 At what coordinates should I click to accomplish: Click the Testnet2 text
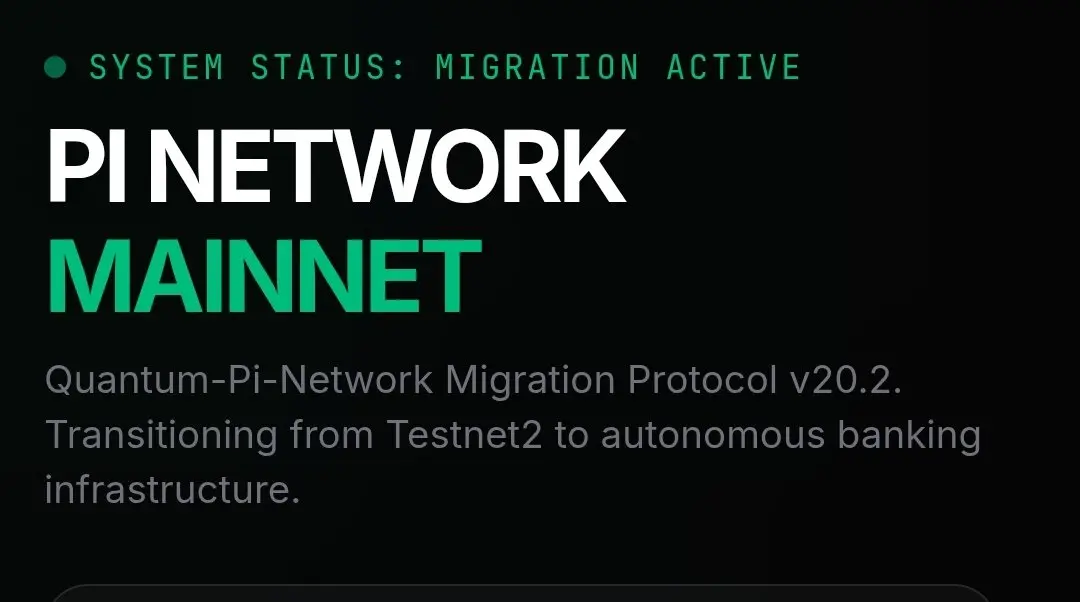(x=464, y=435)
